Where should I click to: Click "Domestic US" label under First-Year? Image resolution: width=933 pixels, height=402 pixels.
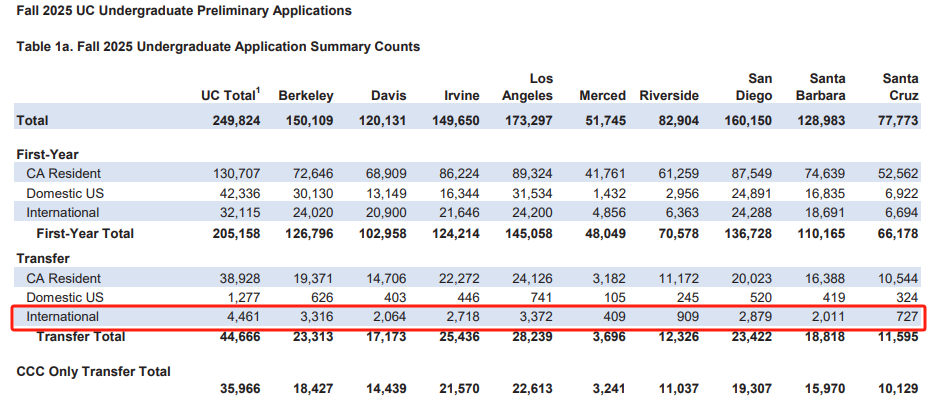point(64,193)
